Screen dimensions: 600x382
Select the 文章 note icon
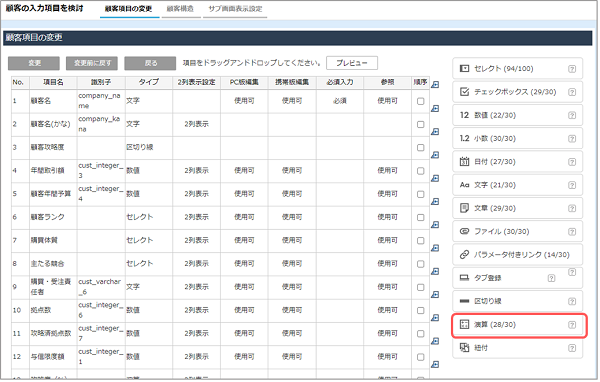pos(464,208)
